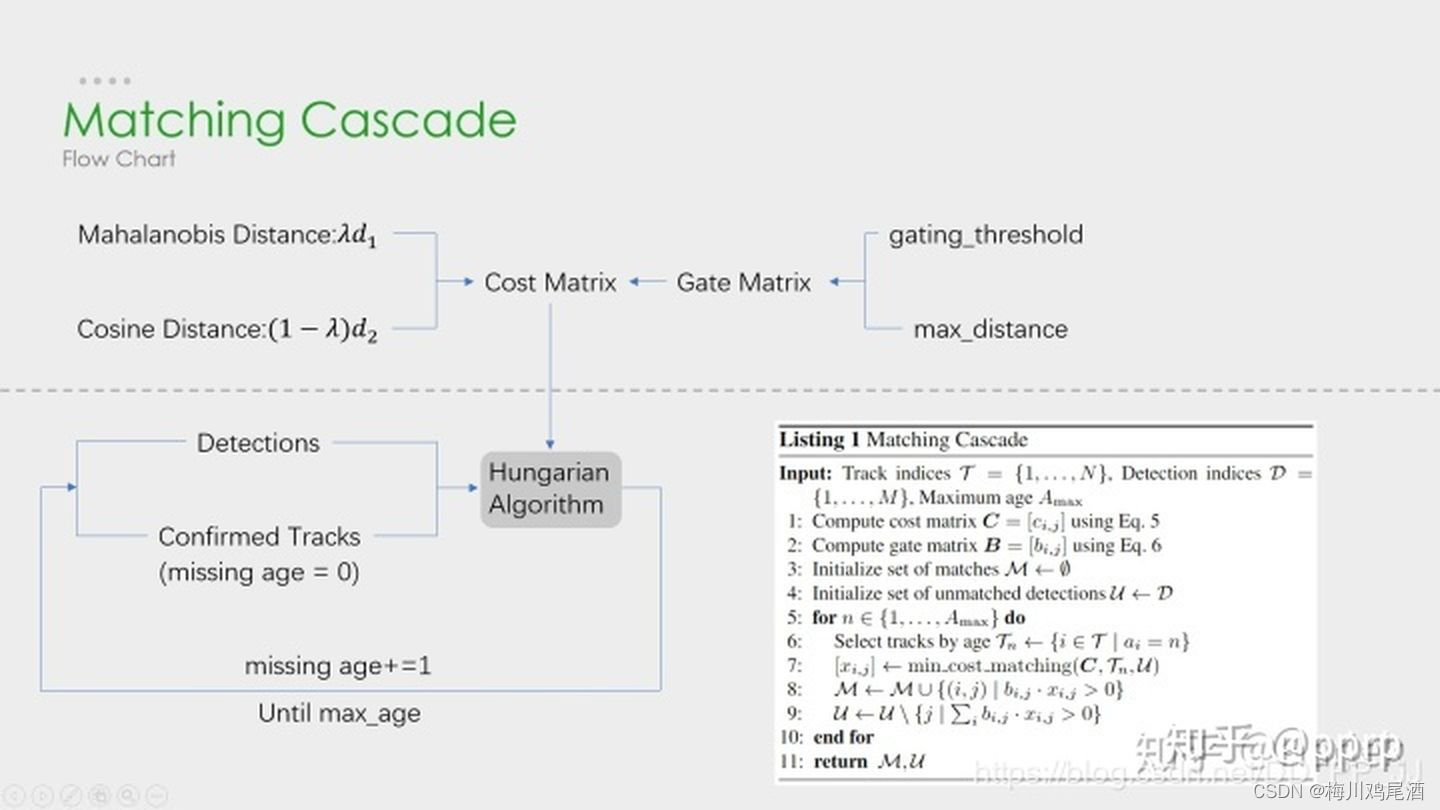Select the 'missing age+=1' text
Image resolution: width=1440 pixels, height=810 pixels.
(x=338, y=666)
